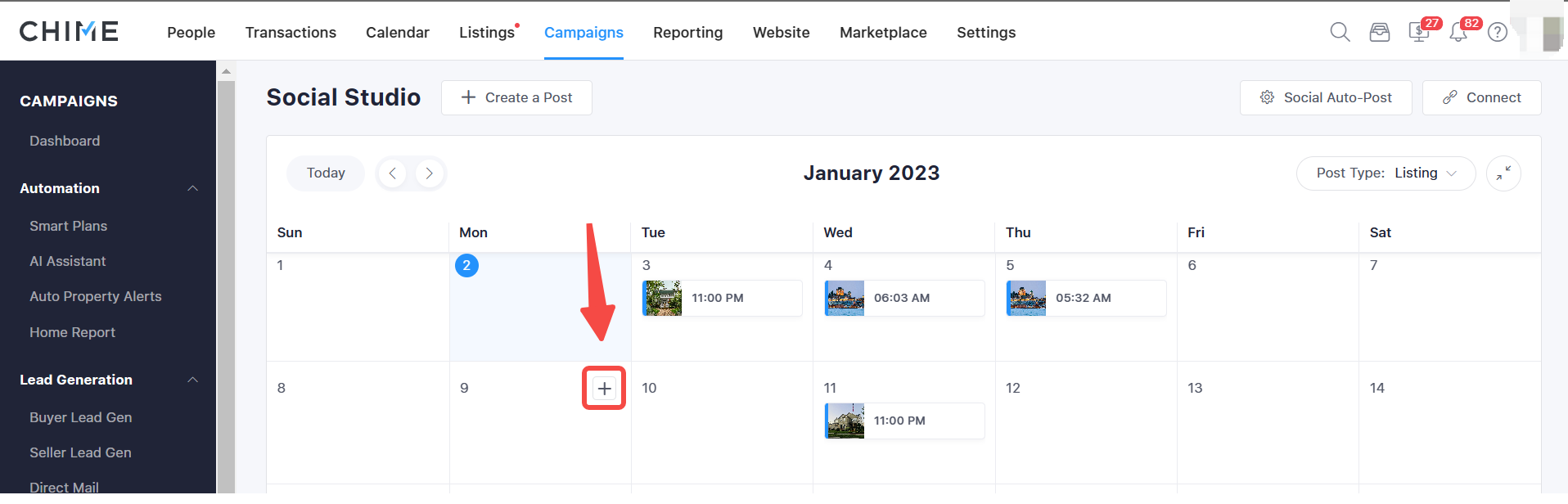This screenshot has width=1568, height=504.
Task: Open the 05:32 AM post thumbnail on January 5
Action: coord(1026,298)
